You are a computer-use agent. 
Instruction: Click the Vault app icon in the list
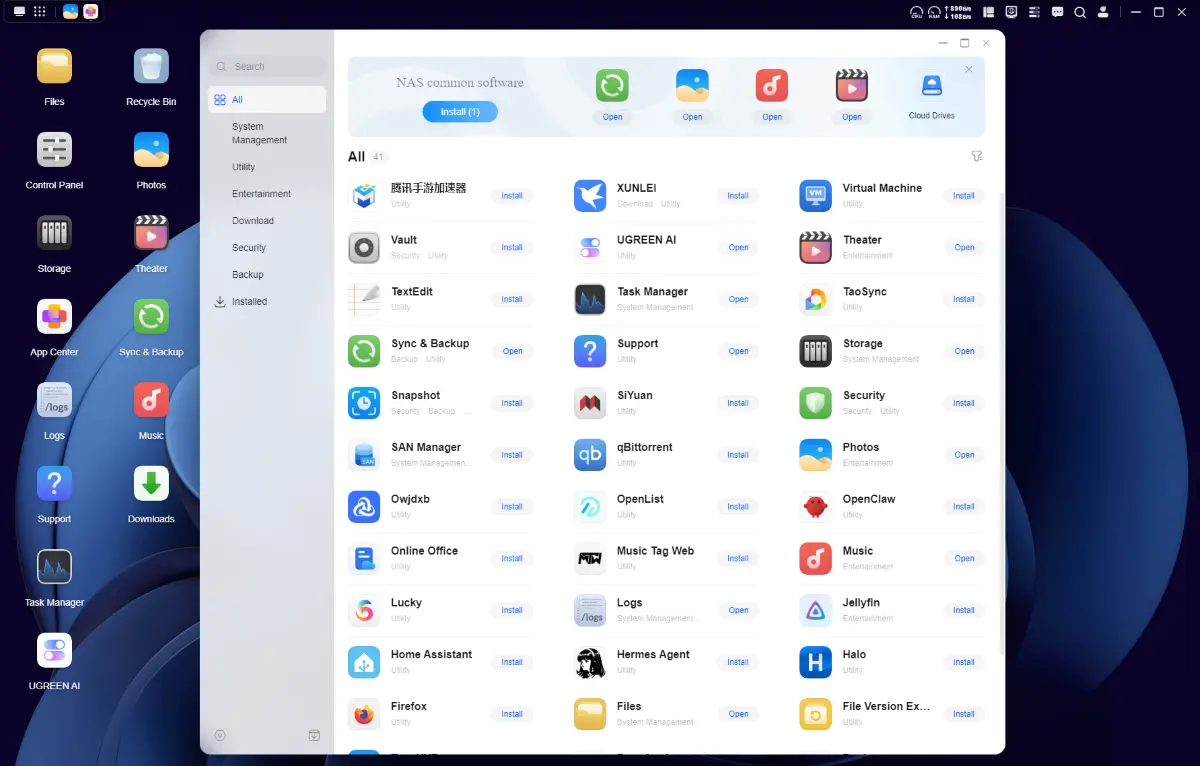pos(364,248)
